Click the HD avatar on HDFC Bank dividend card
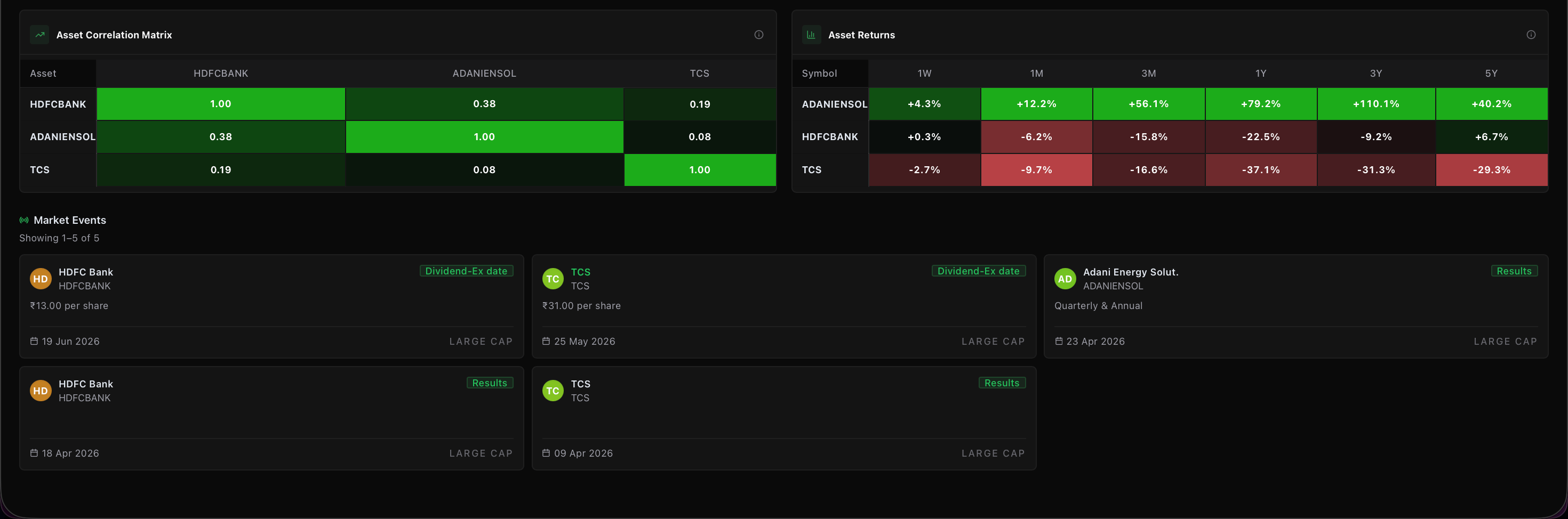 pyautogui.click(x=41, y=279)
